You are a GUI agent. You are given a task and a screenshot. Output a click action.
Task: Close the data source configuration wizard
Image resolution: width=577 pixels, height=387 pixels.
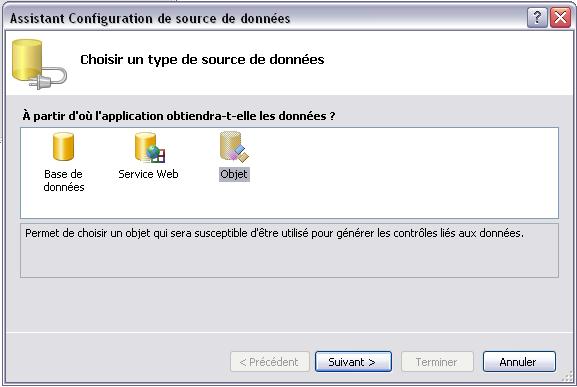(x=560, y=17)
